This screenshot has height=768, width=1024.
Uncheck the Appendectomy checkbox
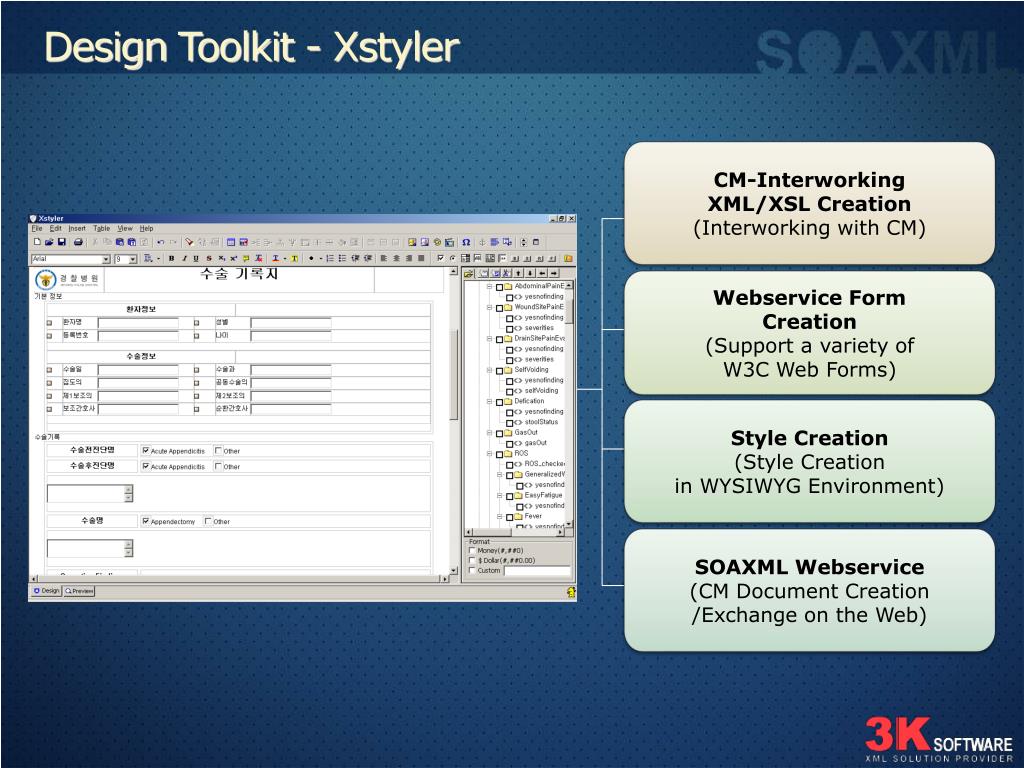146,521
